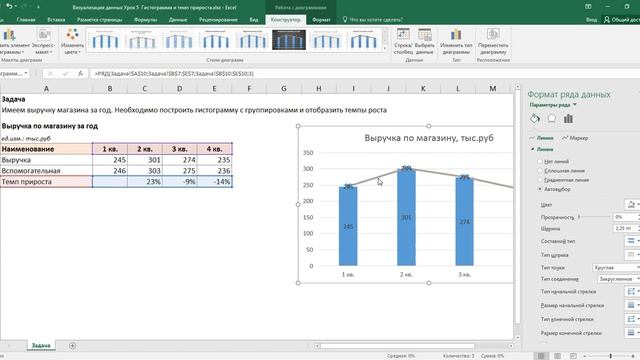Click the zoom out minus in status bar
Image resolution: width=640 pixels, height=360 pixels.
584,356
